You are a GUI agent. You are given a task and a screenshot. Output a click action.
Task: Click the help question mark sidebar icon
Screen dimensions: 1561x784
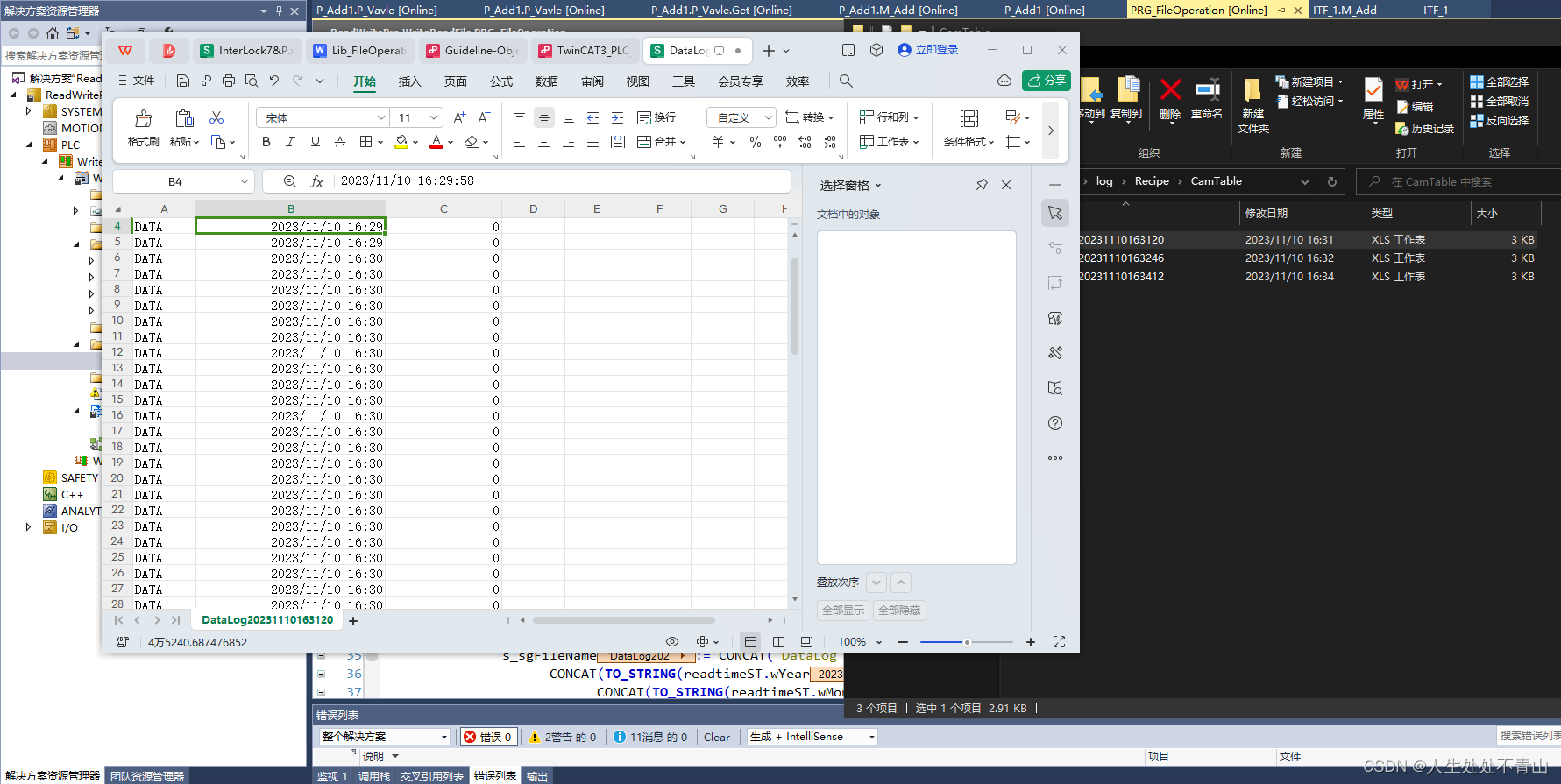coord(1055,423)
